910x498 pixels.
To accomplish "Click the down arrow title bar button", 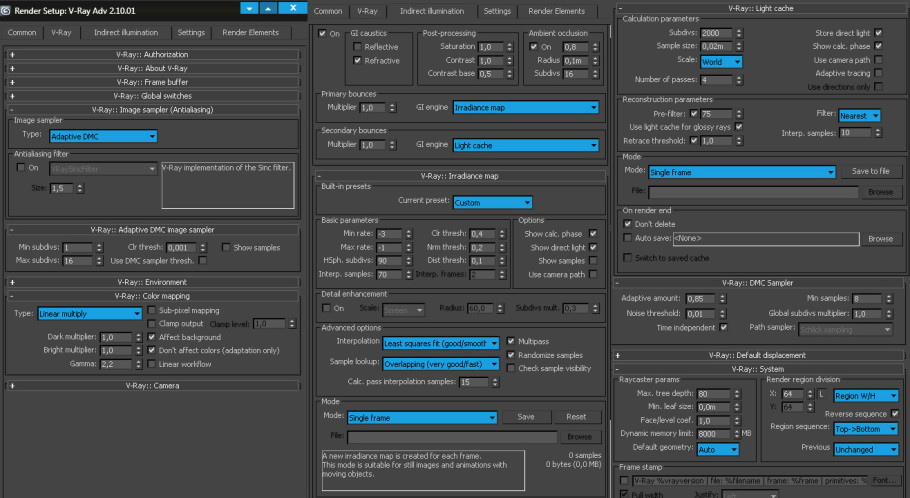I will [249, 8].
